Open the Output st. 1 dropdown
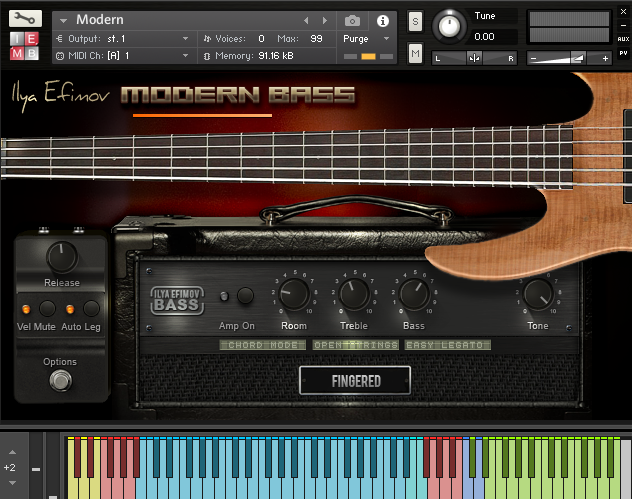This screenshot has width=632, height=499. pos(185,39)
